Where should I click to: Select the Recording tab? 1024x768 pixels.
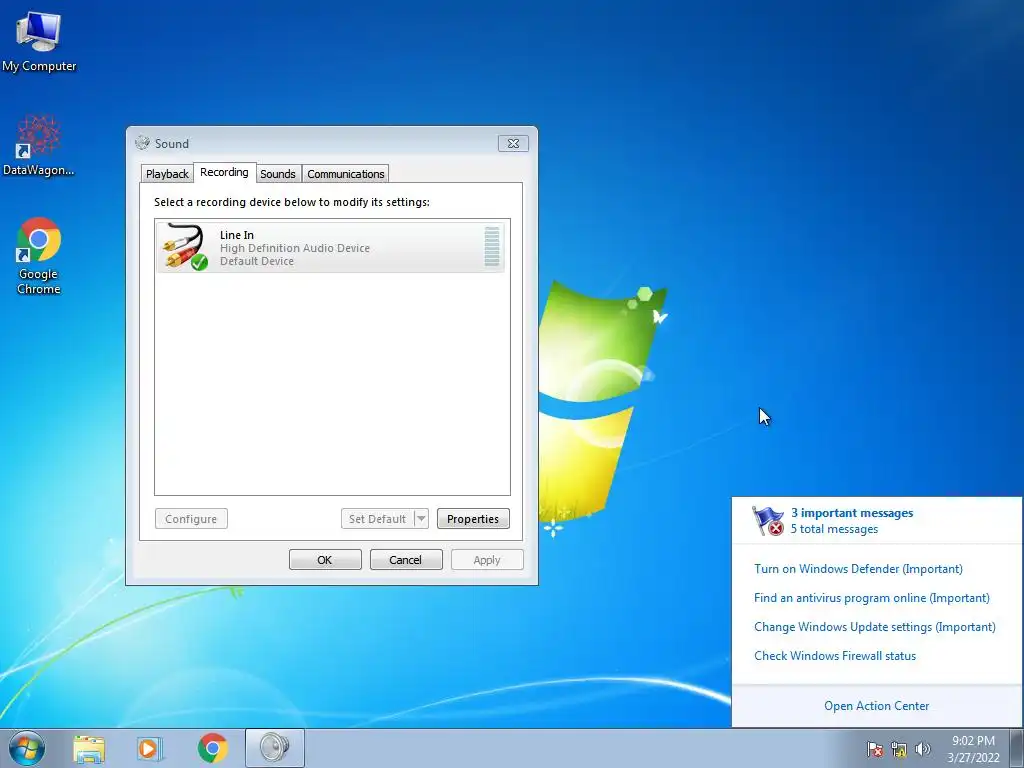224,172
